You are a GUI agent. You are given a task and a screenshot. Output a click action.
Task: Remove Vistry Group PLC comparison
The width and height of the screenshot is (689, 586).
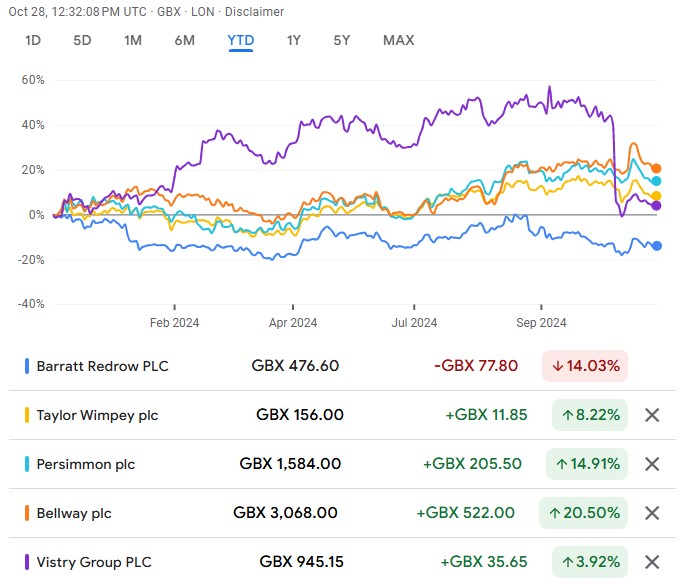pyautogui.click(x=652, y=562)
